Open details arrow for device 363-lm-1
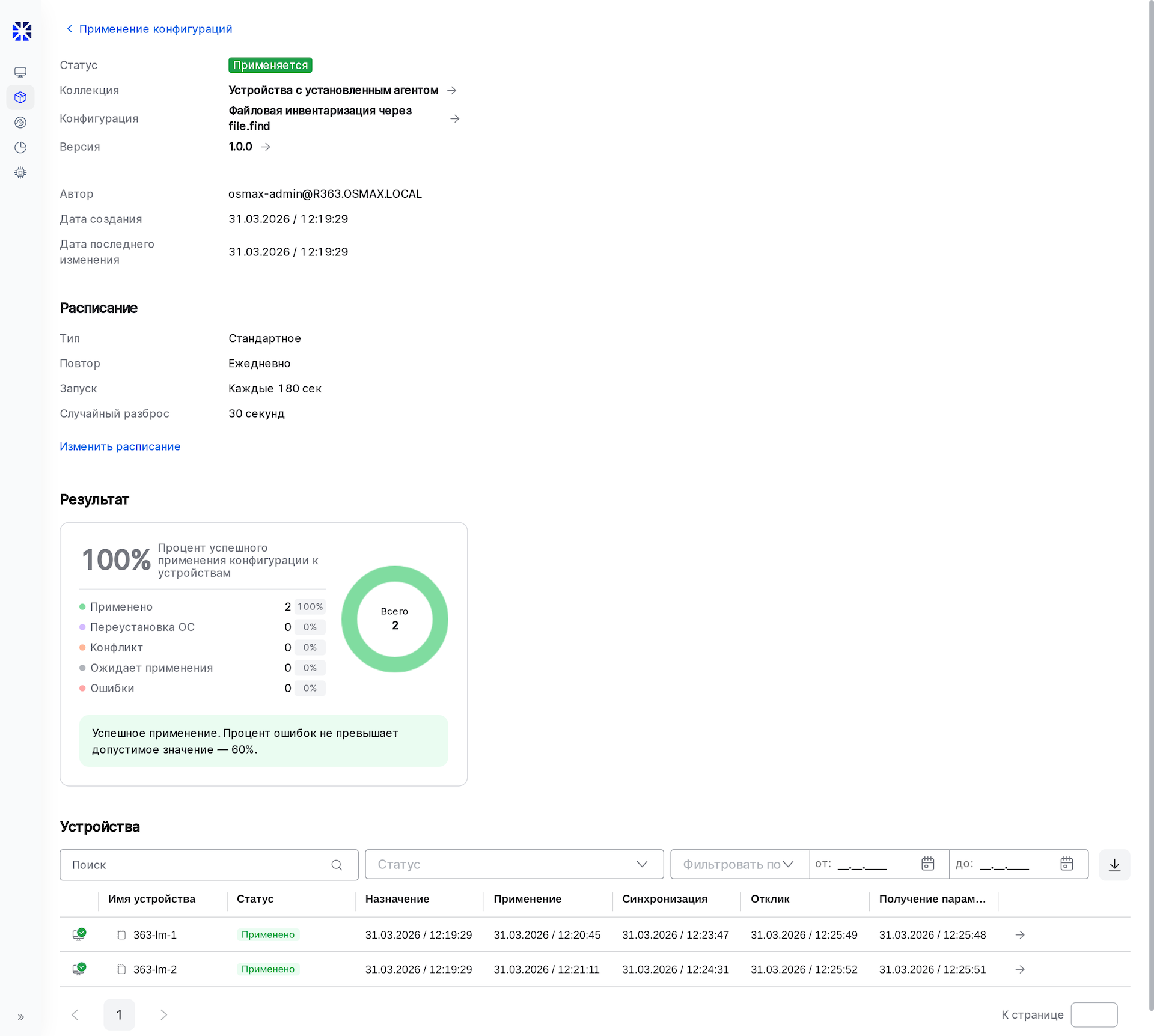1154x1036 pixels. 1020,935
